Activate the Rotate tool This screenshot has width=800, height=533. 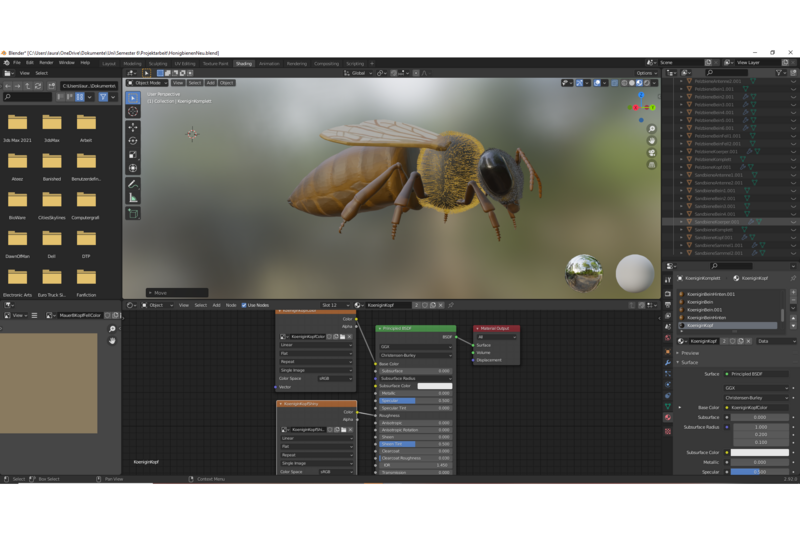point(133,141)
